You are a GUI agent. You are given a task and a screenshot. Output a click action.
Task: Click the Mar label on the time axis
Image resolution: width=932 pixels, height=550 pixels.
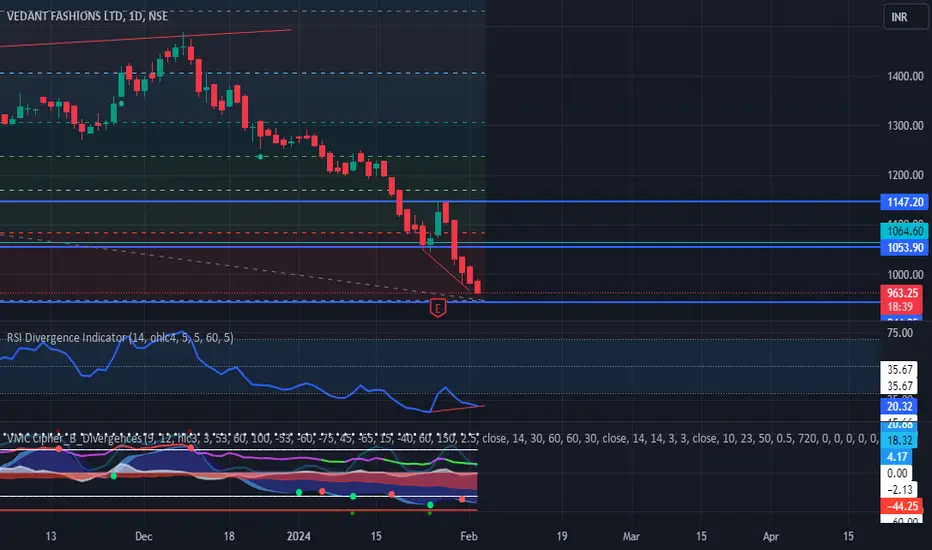pyautogui.click(x=631, y=536)
